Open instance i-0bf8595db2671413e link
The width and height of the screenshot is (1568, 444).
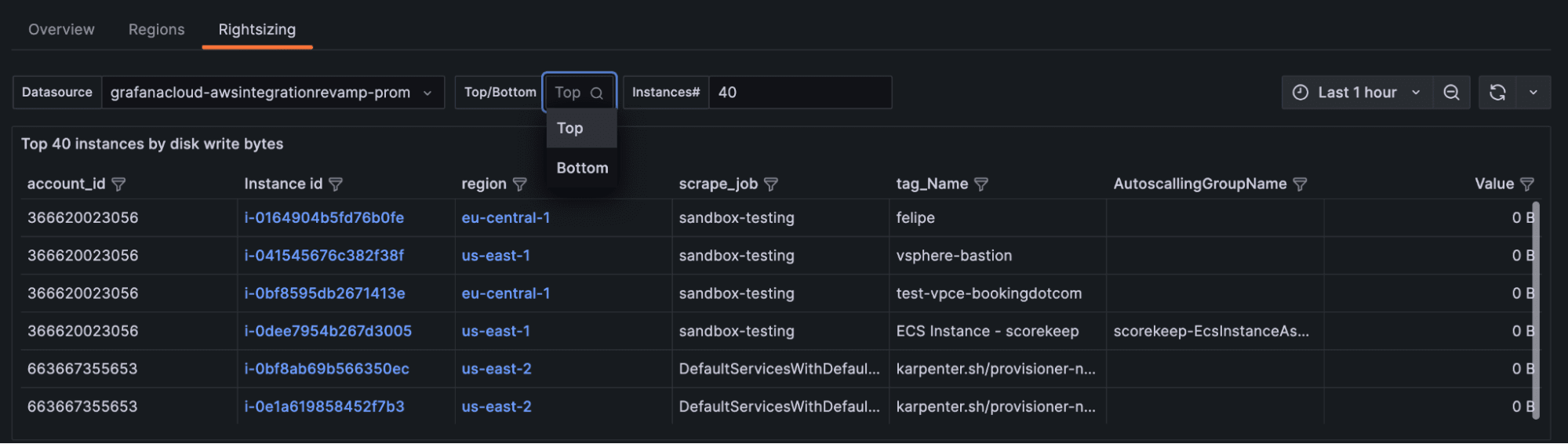click(325, 293)
